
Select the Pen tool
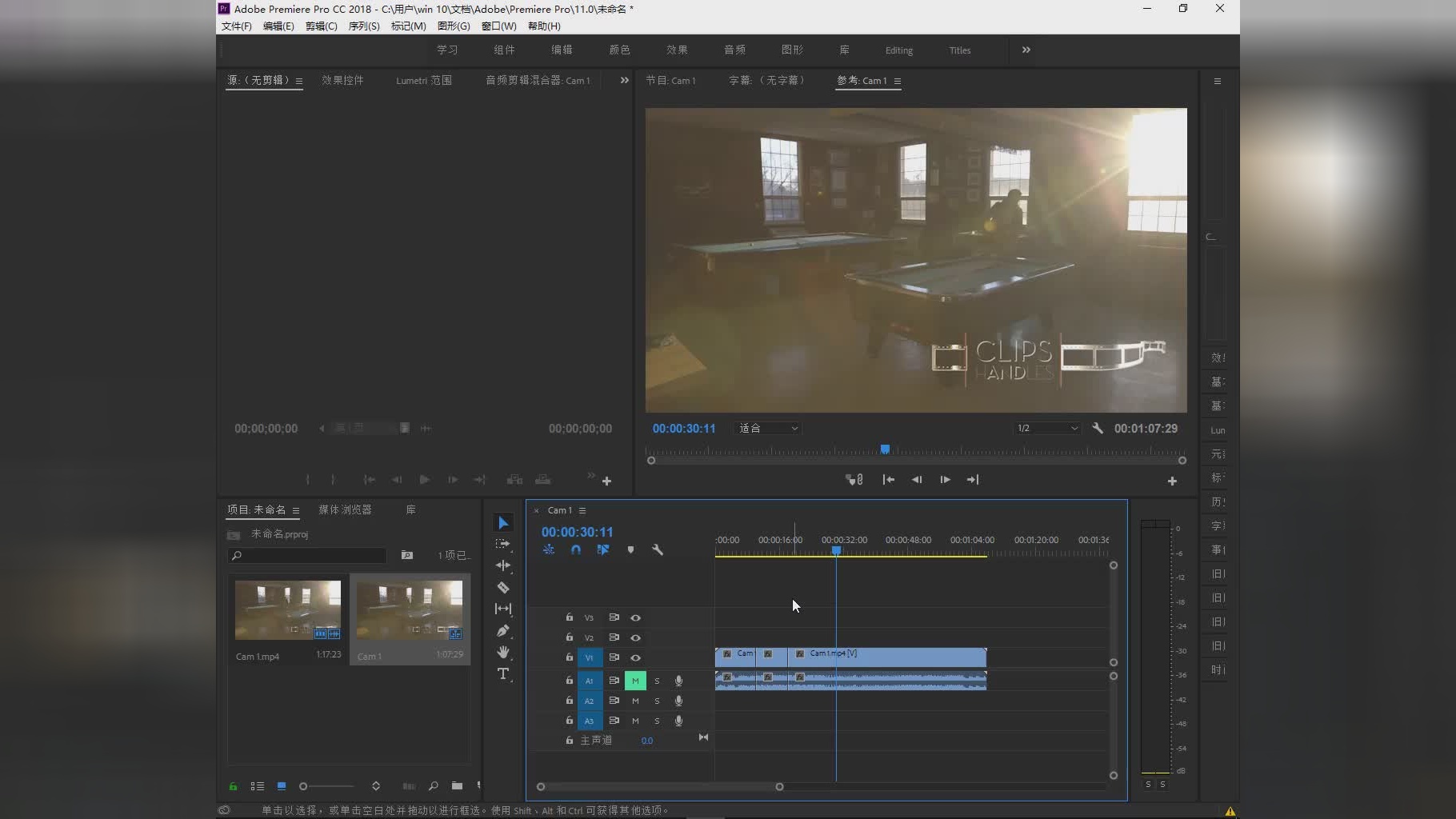click(503, 630)
